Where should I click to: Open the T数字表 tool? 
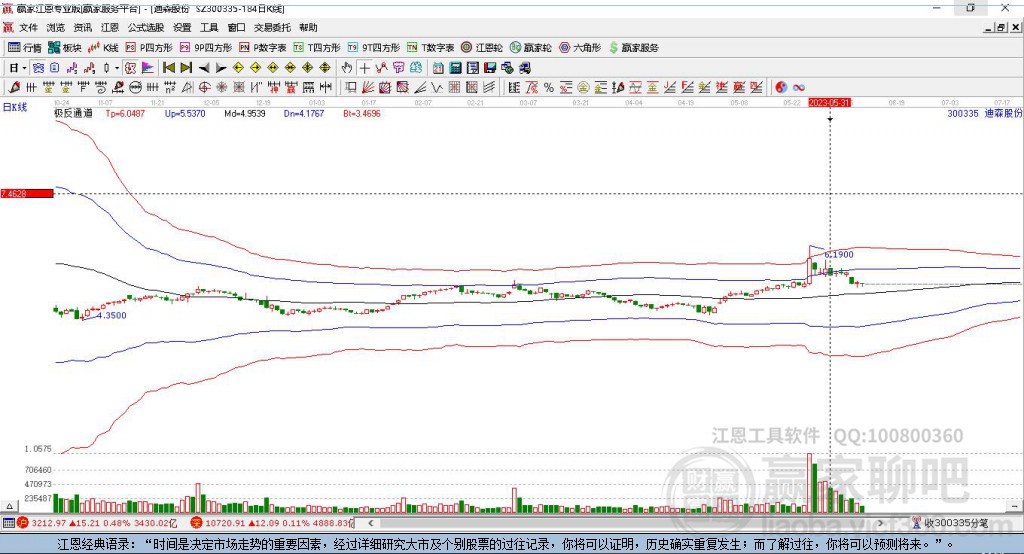click(x=430, y=48)
